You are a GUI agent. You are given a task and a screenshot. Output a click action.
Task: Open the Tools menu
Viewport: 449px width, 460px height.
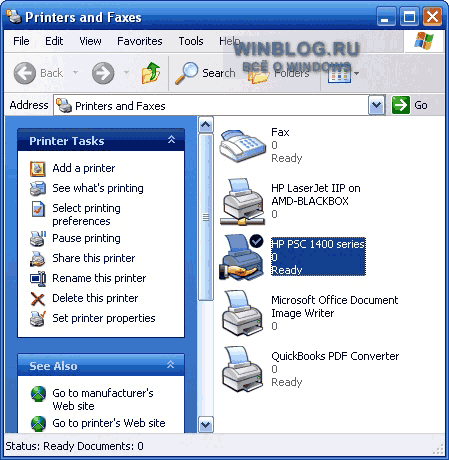[x=191, y=41]
